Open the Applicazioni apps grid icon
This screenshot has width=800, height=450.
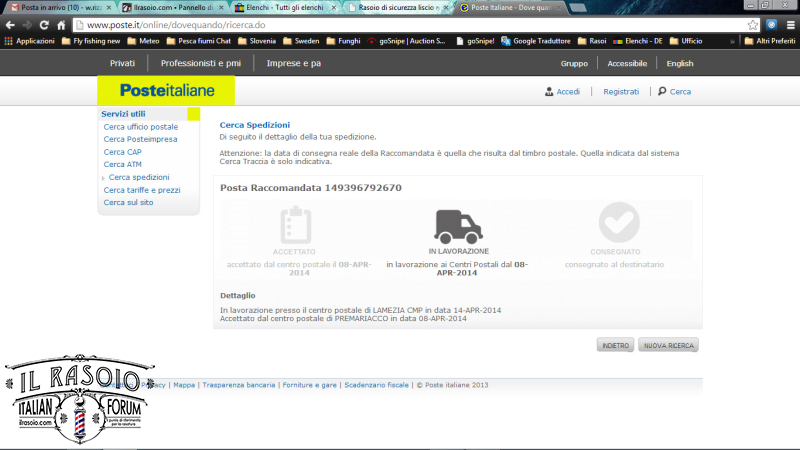point(9,41)
